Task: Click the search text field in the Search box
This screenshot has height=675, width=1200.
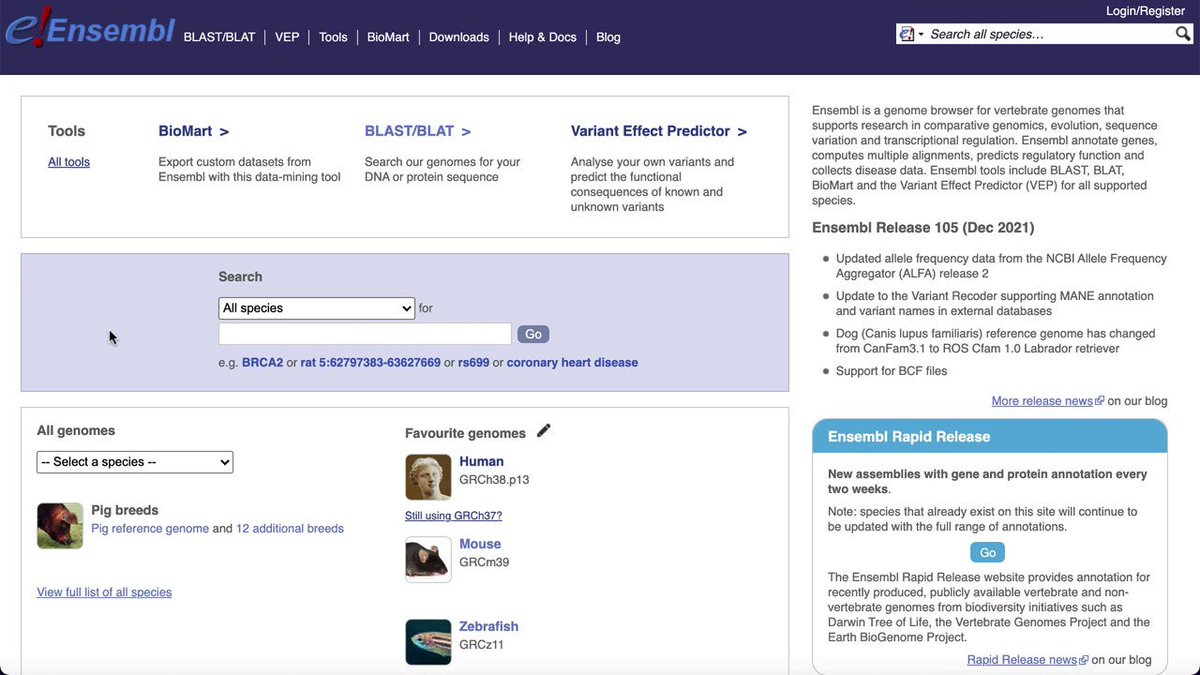Action: (365, 334)
